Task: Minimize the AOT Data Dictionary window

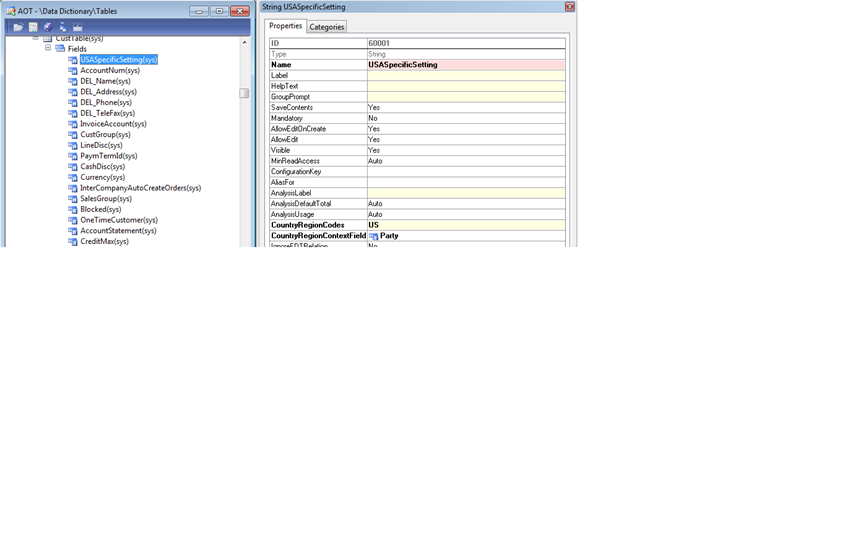Action: pos(199,11)
